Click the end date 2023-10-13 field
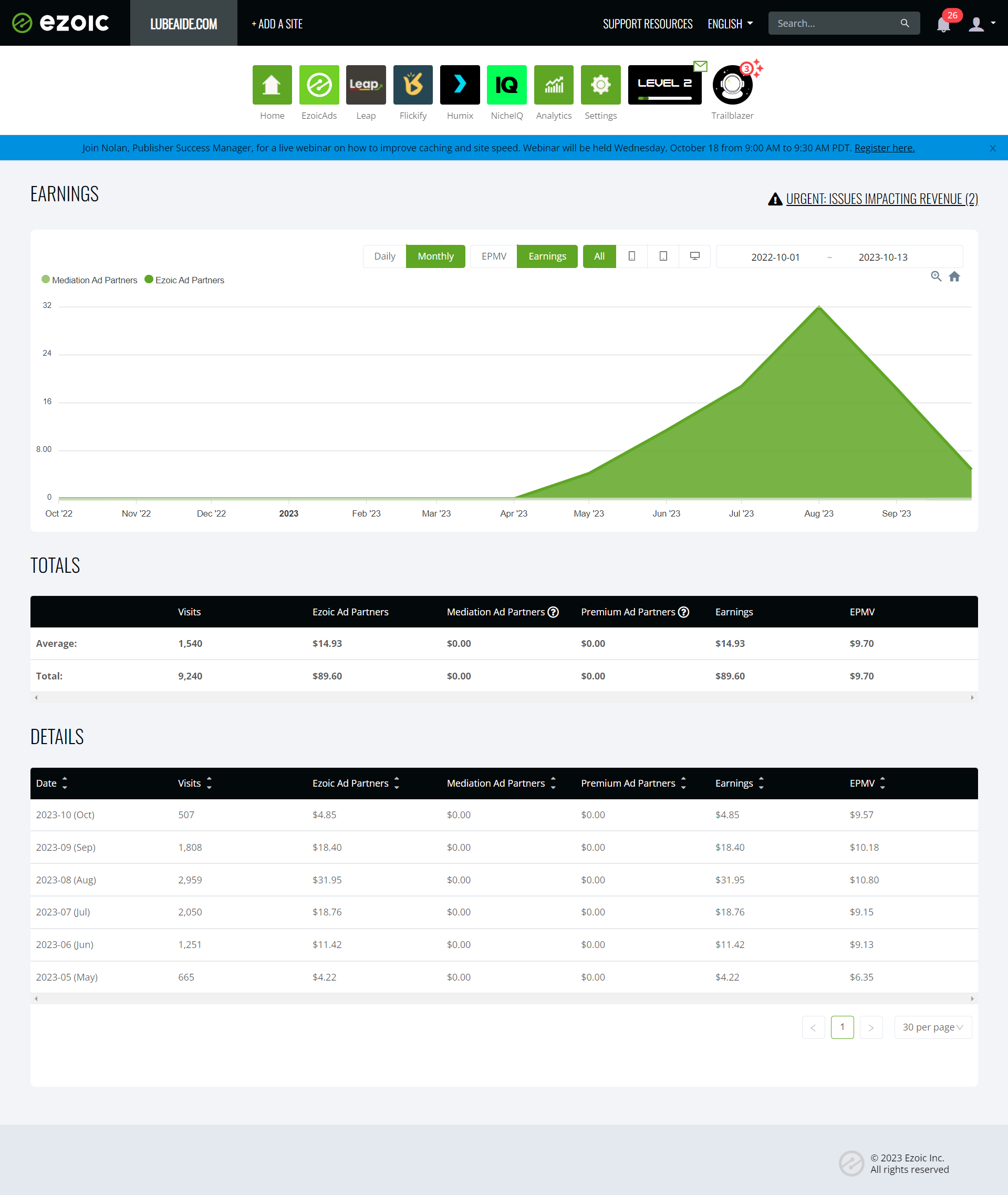This screenshot has width=1008, height=1195. coord(883,257)
